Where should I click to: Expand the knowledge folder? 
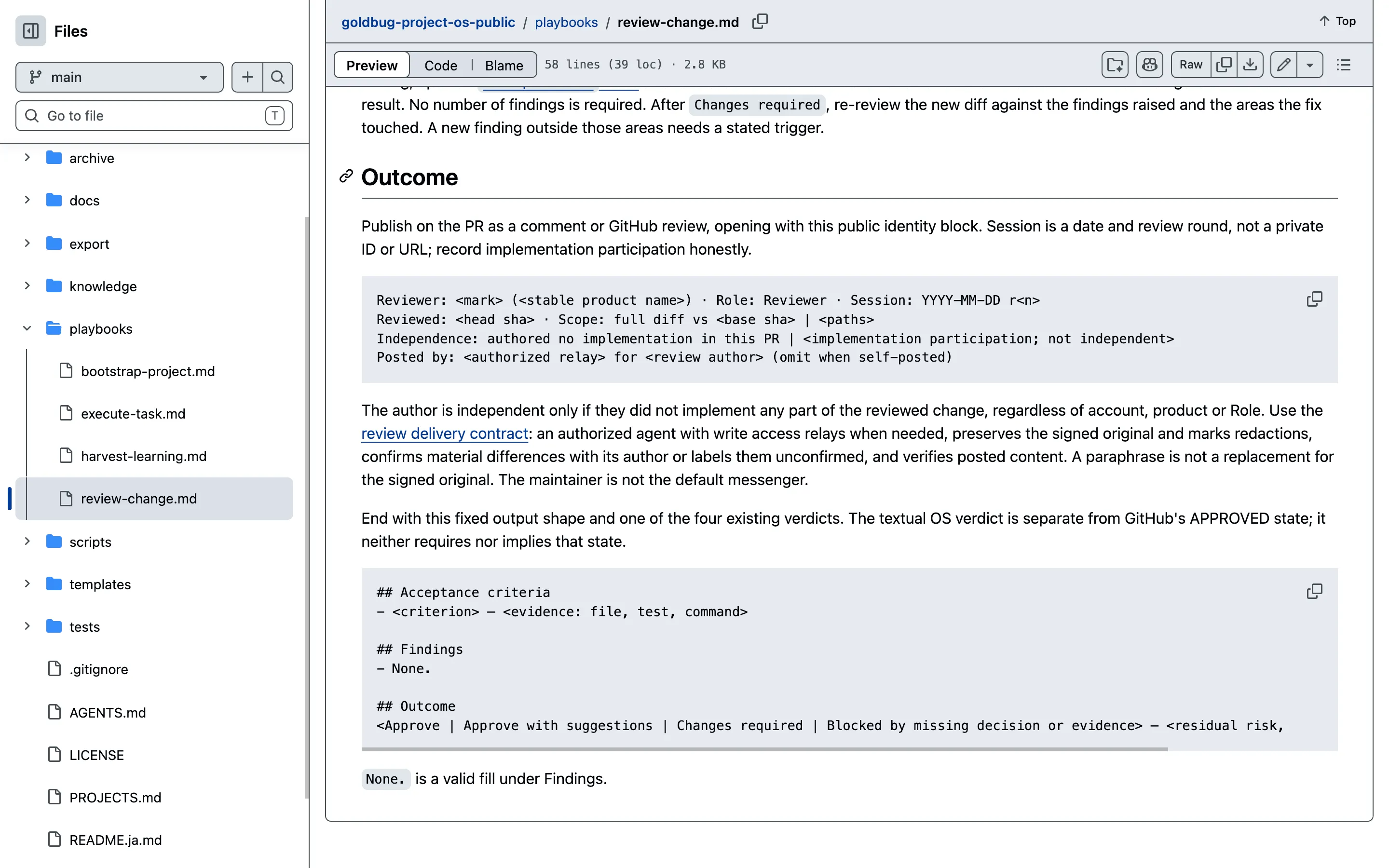pos(27,285)
